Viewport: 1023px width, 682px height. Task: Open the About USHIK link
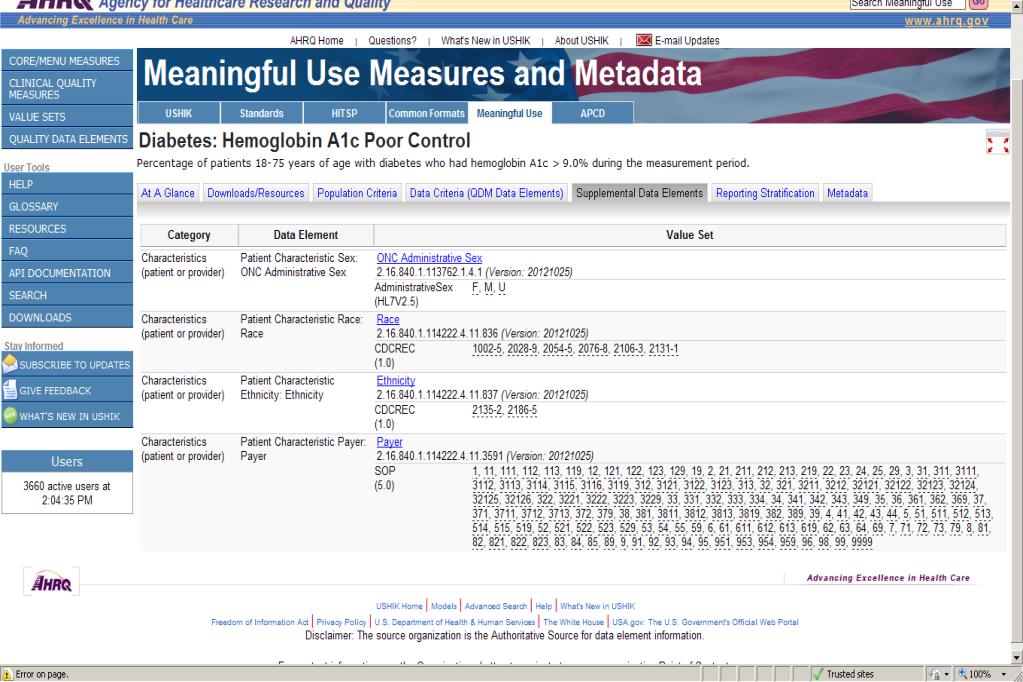point(581,40)
